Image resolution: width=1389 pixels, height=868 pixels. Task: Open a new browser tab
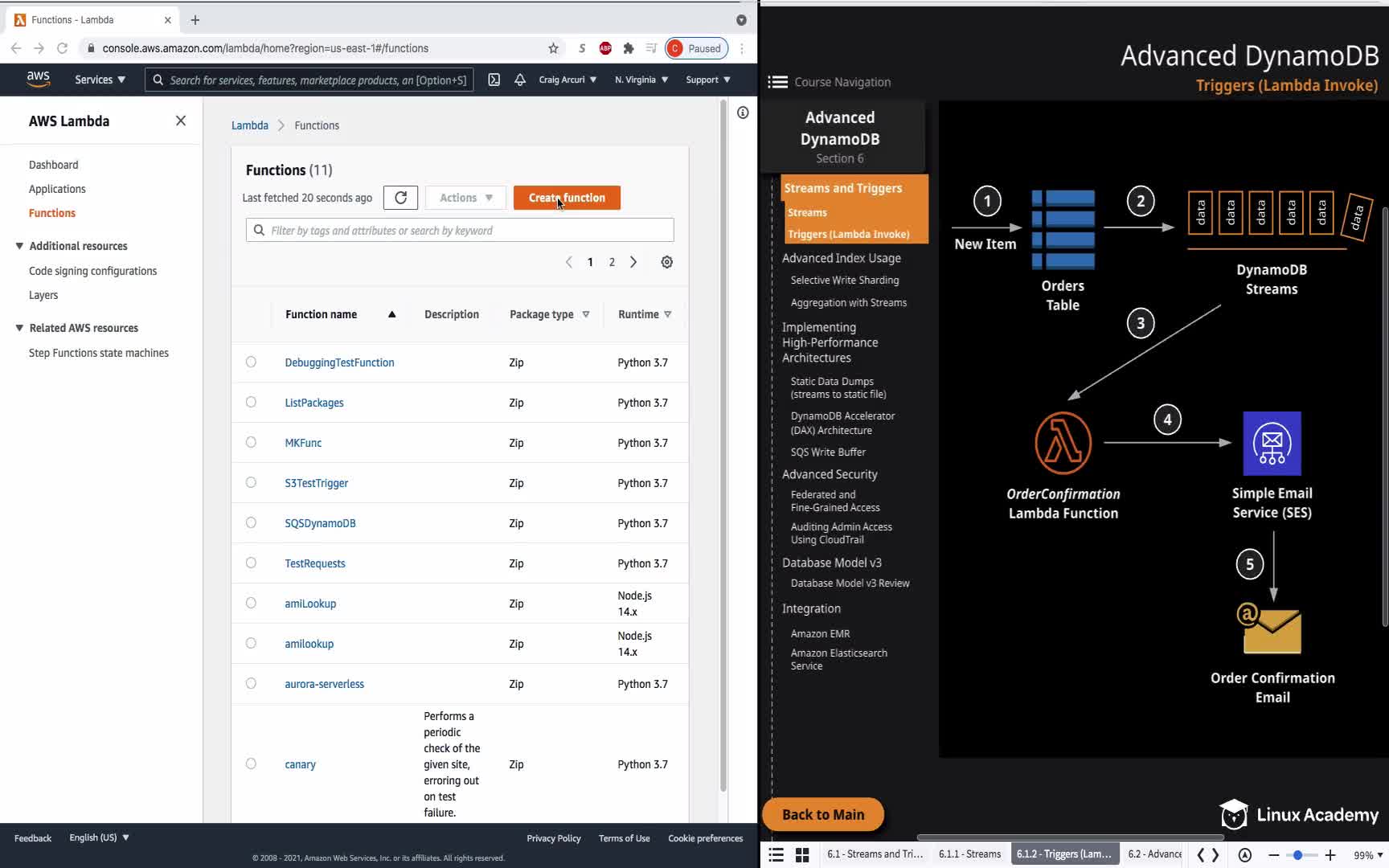click(x=195, y=20)
